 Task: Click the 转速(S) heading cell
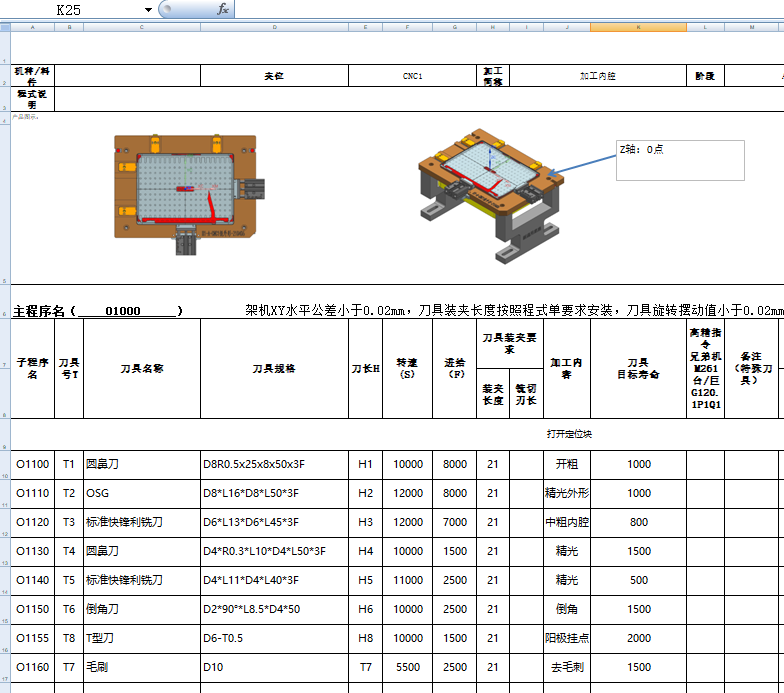coord(407,368)
